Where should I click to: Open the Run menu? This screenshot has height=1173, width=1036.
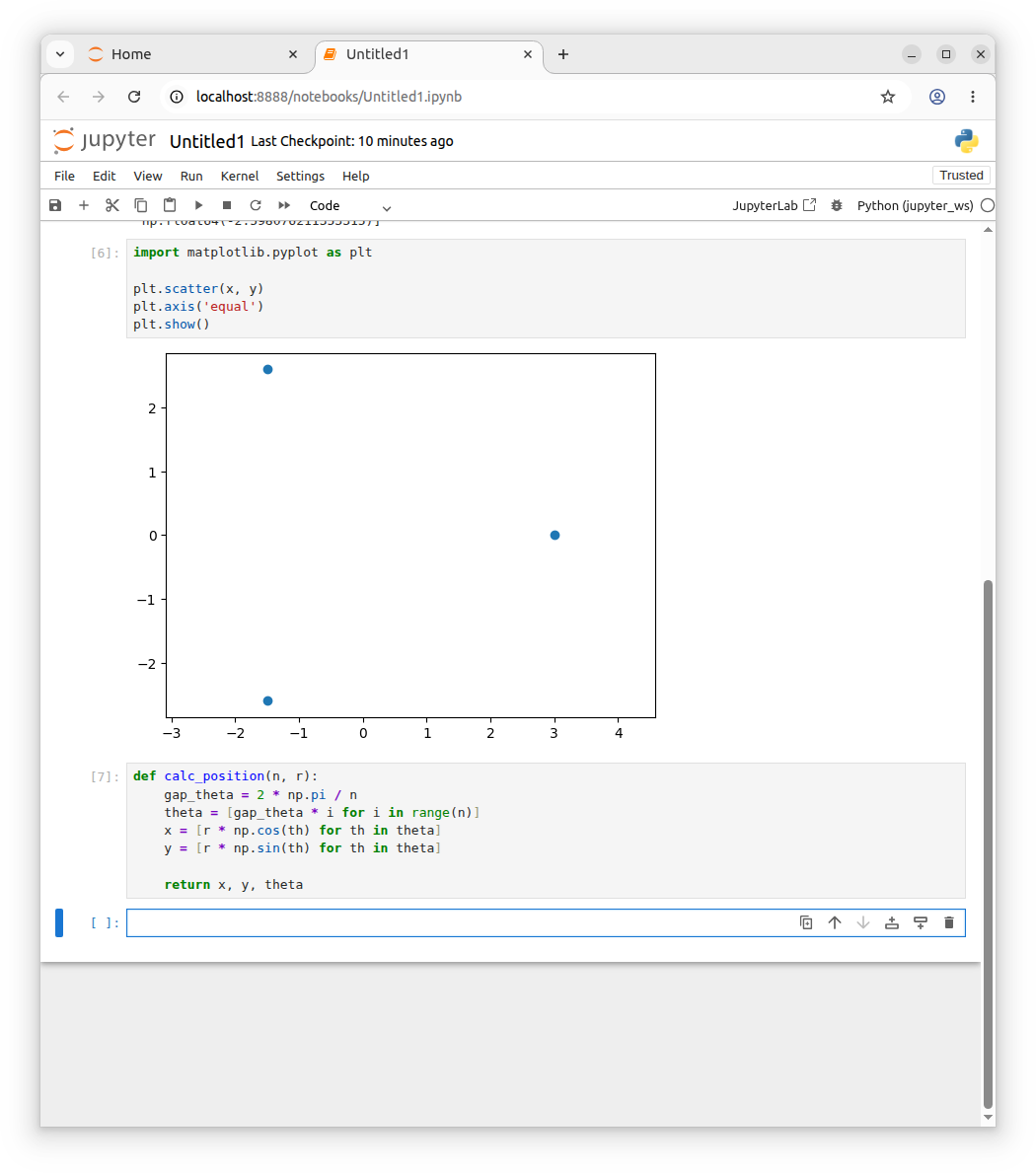click(x=191, y=176)
